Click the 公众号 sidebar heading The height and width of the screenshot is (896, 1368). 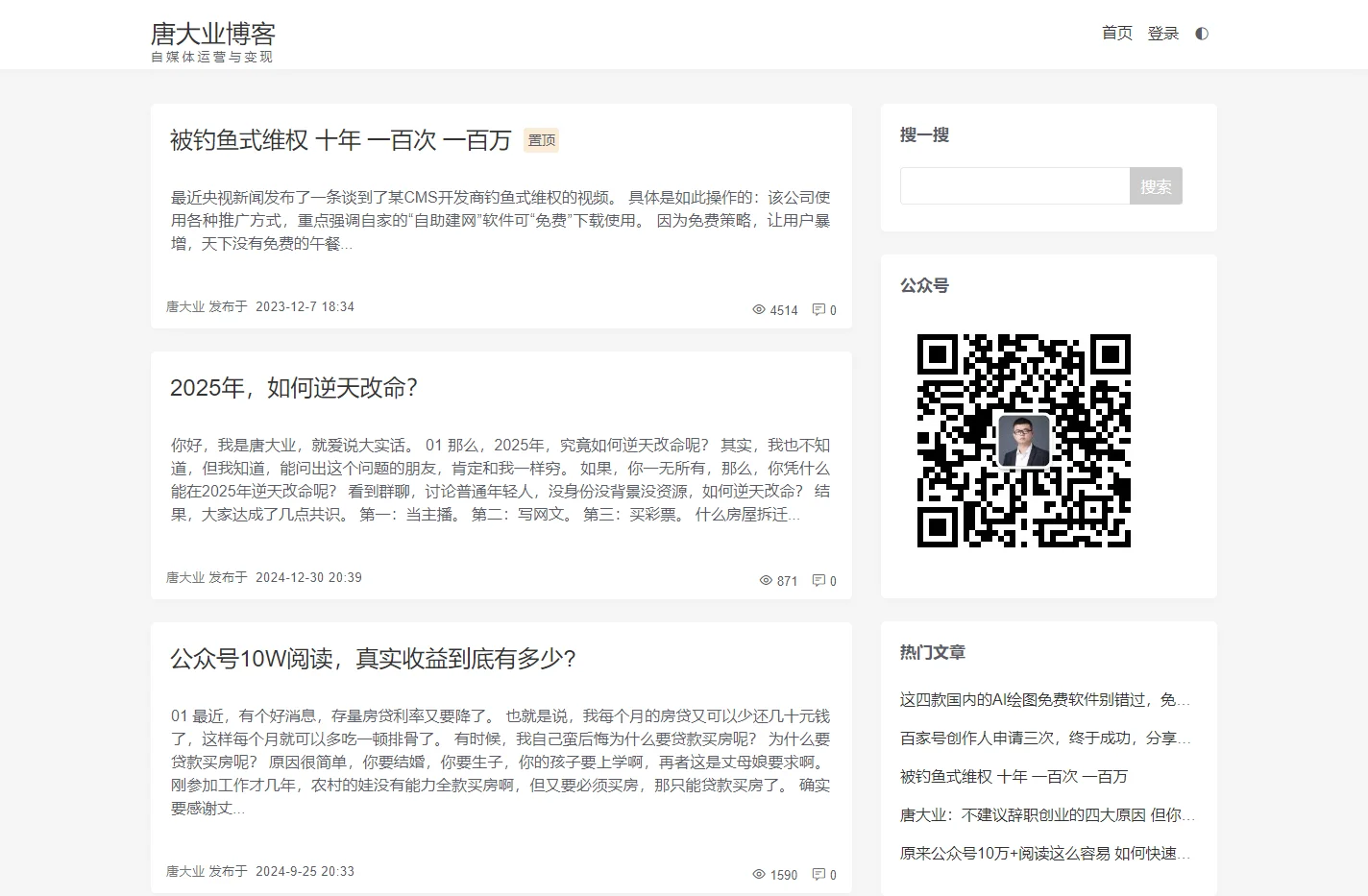[924, 286]
